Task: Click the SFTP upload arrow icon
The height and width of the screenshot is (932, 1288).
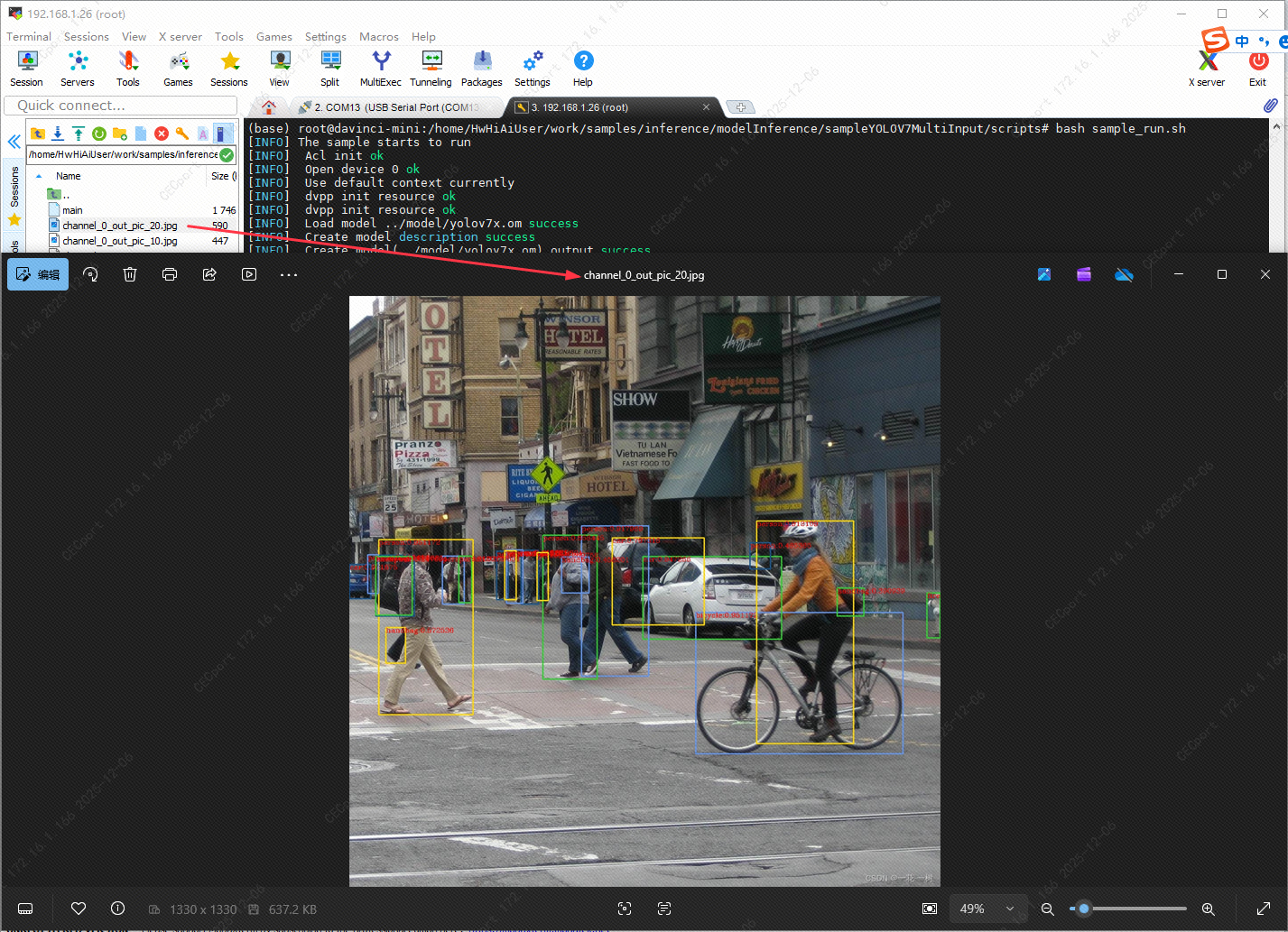Action: (x=79, y=134)
